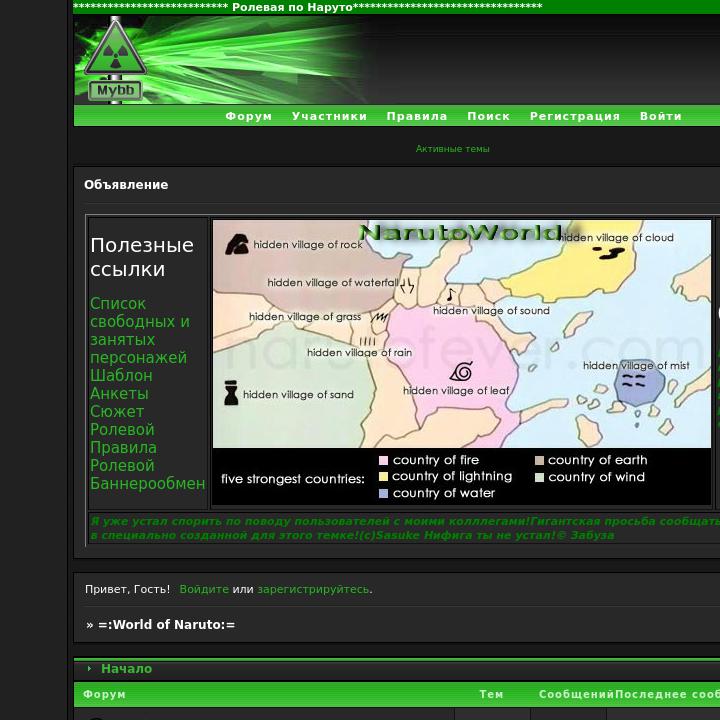Open the Шаблон Анкеты link
The image size is (720, 720).
coord(121,384)
